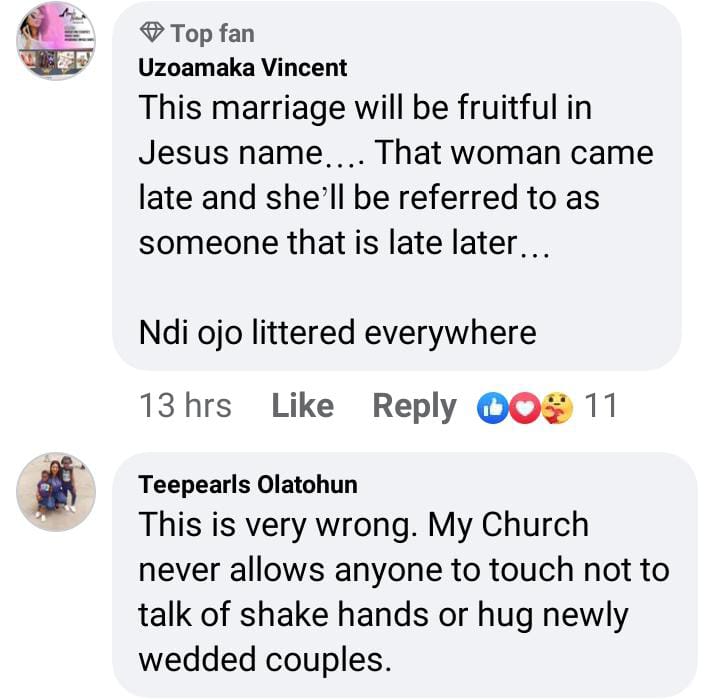720x699 pixels.
Task: Open the Teepearls Olatohun name link
Action: click(248, 485)
